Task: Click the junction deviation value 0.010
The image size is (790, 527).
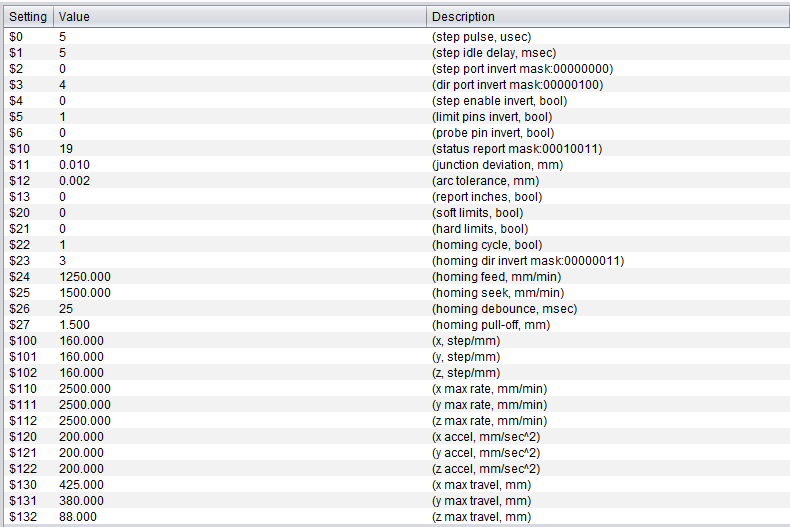Action: 75,165
